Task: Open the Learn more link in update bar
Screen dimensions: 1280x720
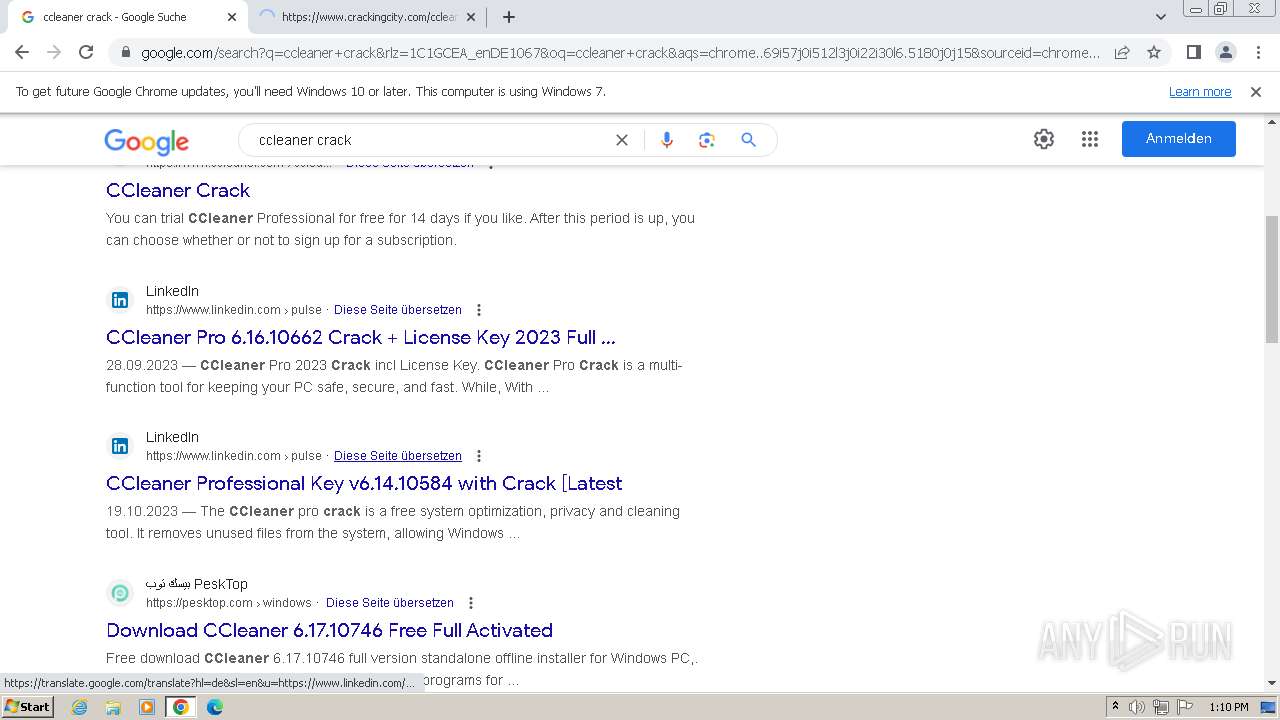Action: [1200, 91]
